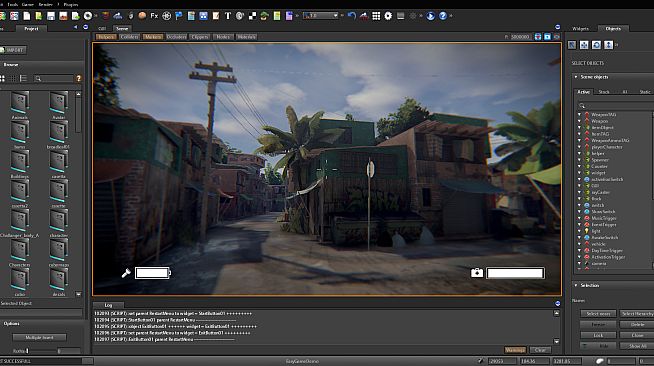This screenshot has height=366, width=654.
Task: Click the blue flag toolbar icon
Action: [179, 16]
